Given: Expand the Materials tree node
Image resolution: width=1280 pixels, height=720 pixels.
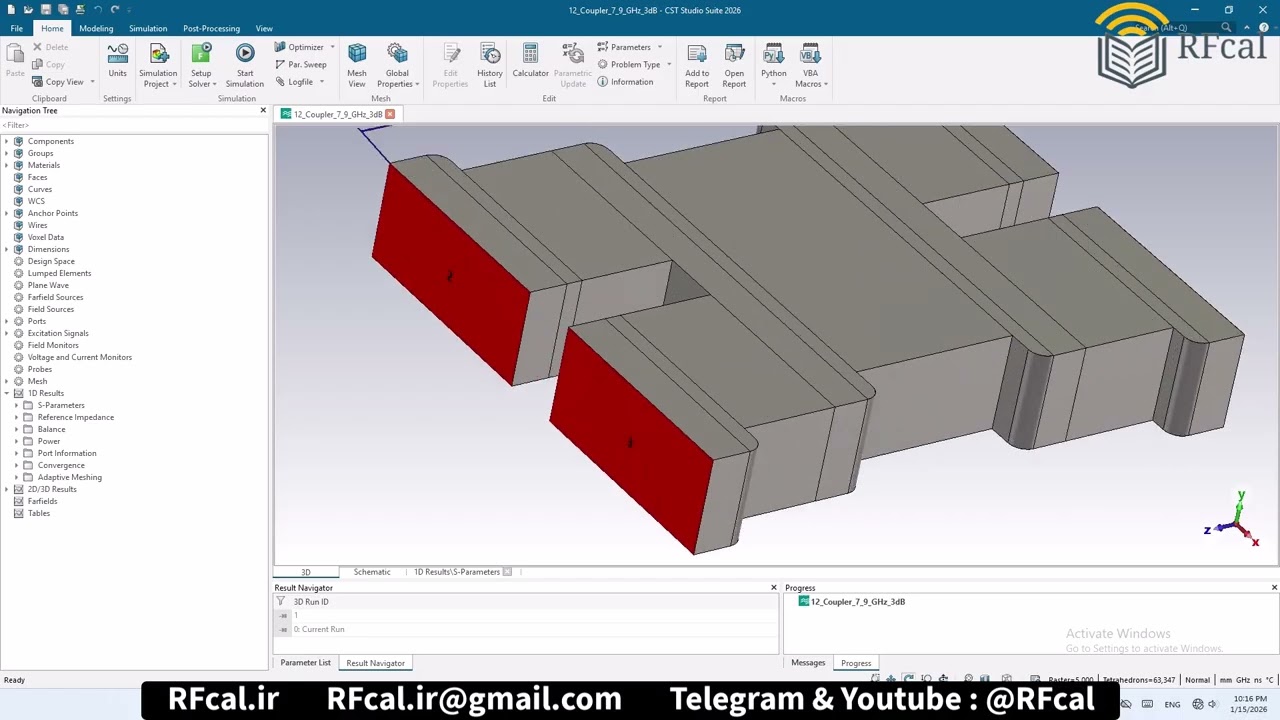Looking at the screenshot, I should (6, 165).
